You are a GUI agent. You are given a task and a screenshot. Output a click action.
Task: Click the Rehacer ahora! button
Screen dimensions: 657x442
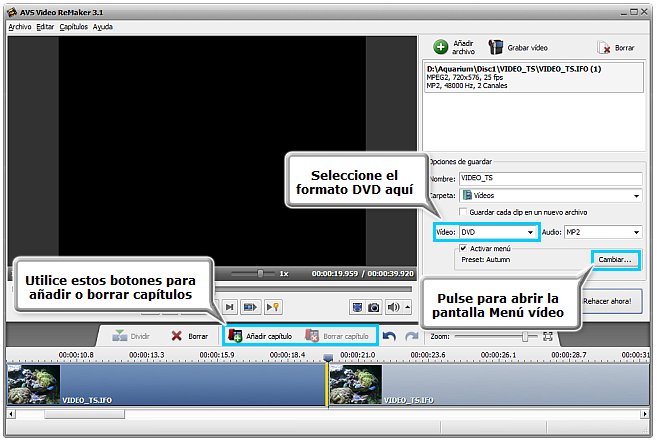612,301
